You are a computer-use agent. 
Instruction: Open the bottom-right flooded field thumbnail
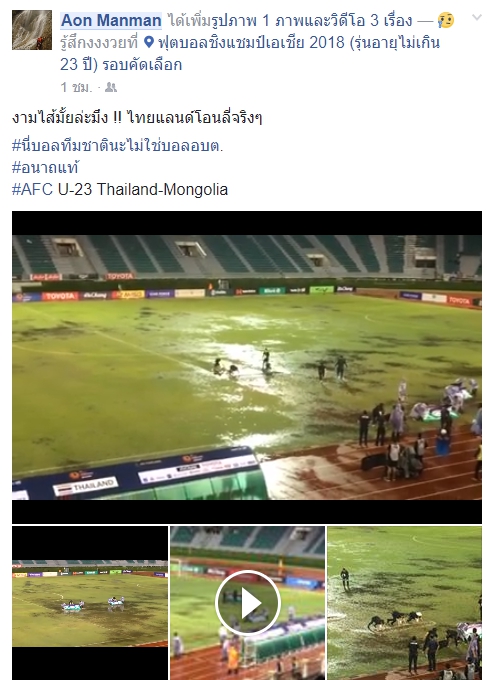[404, 603]
